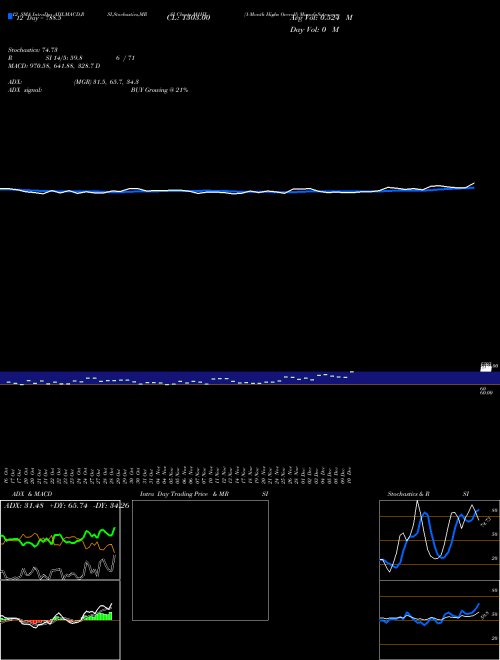Select the '(MGR) 31.5, 65.7, 34.3' ADX values
The width and height of the screenshot is (500, 660).
tap(106, 82)
